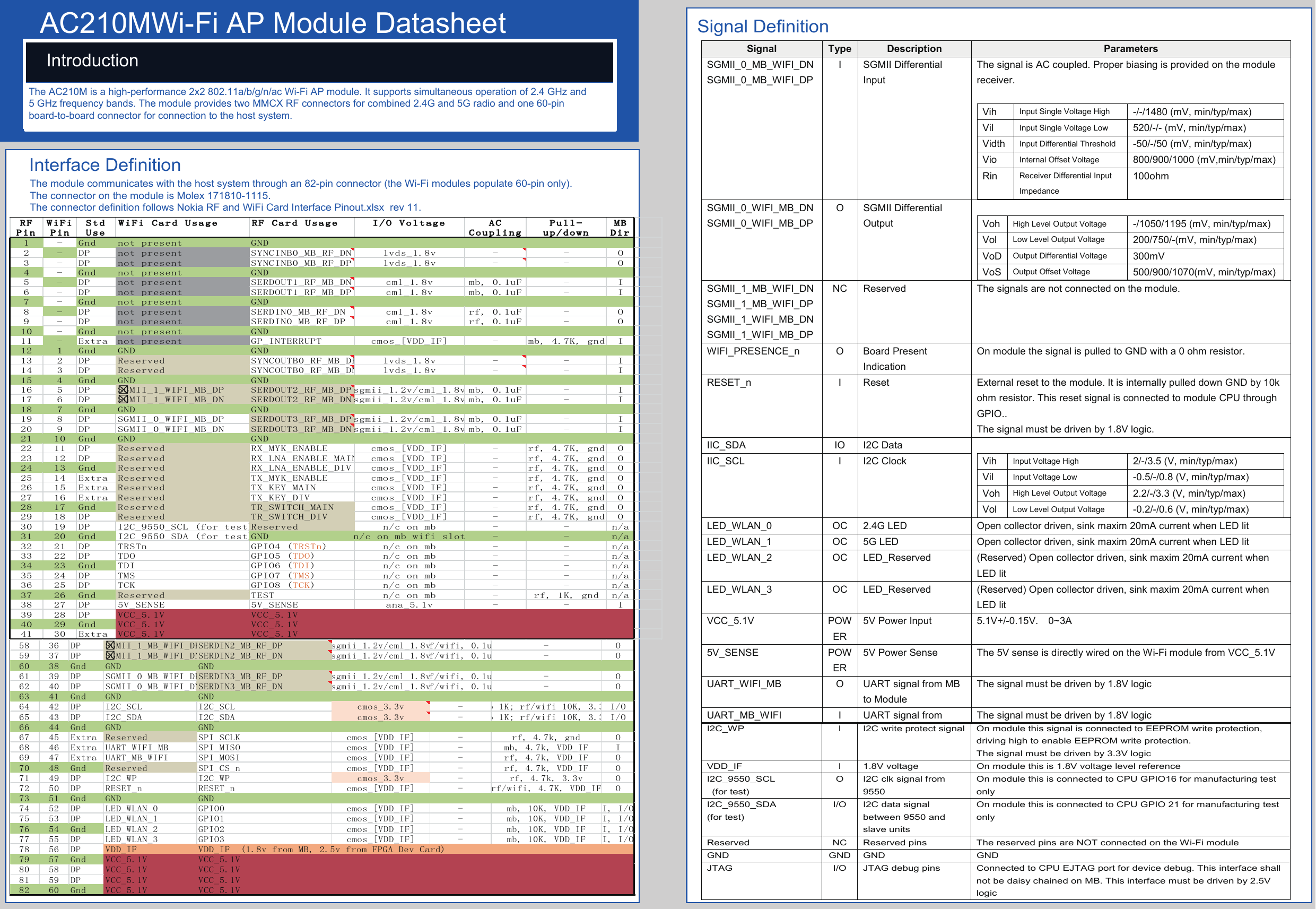Select the "Introduction" heading bar
The image size is (1316, 909).
(x=319, y=62)
